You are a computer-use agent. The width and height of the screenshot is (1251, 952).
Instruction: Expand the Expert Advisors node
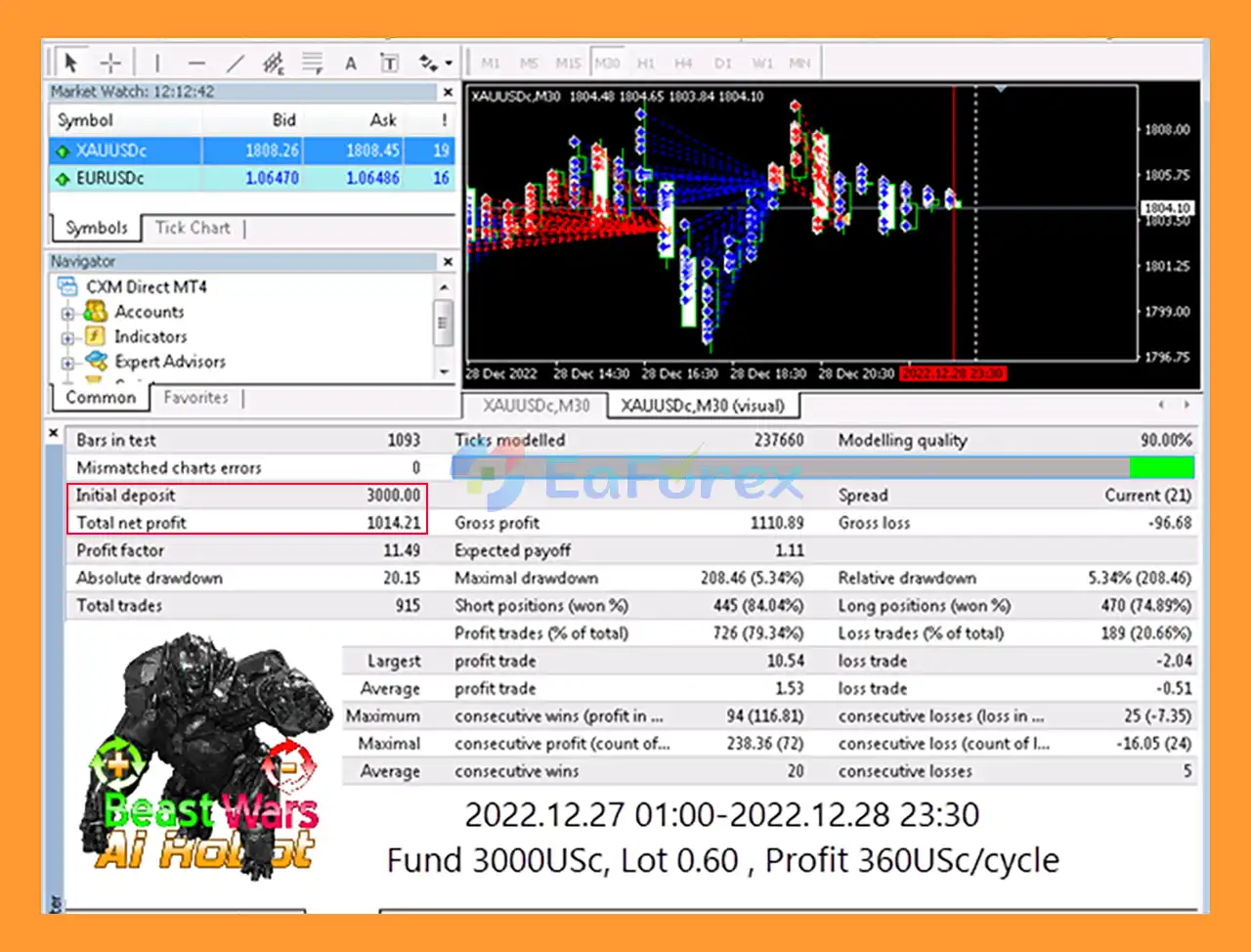pos(67,363)
